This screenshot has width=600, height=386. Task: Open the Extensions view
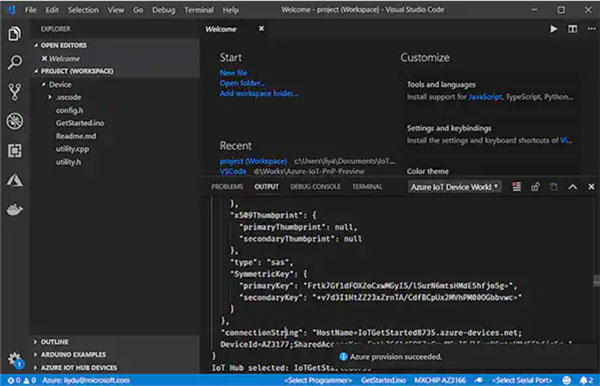click(15, 151)
